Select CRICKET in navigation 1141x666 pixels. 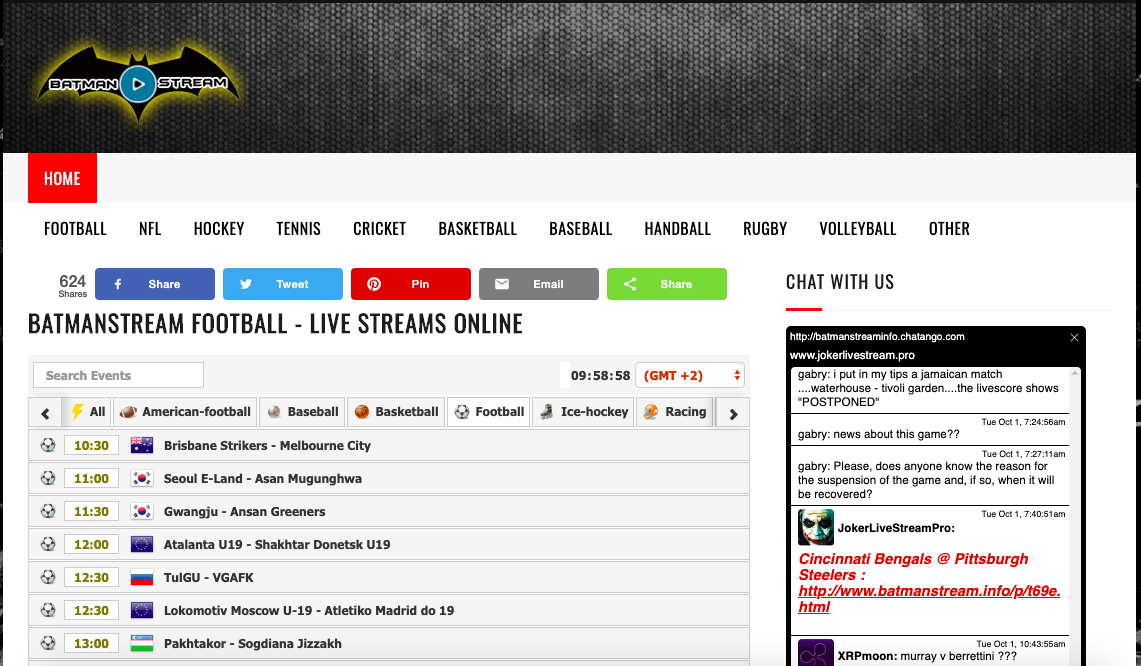pos(379,229)
